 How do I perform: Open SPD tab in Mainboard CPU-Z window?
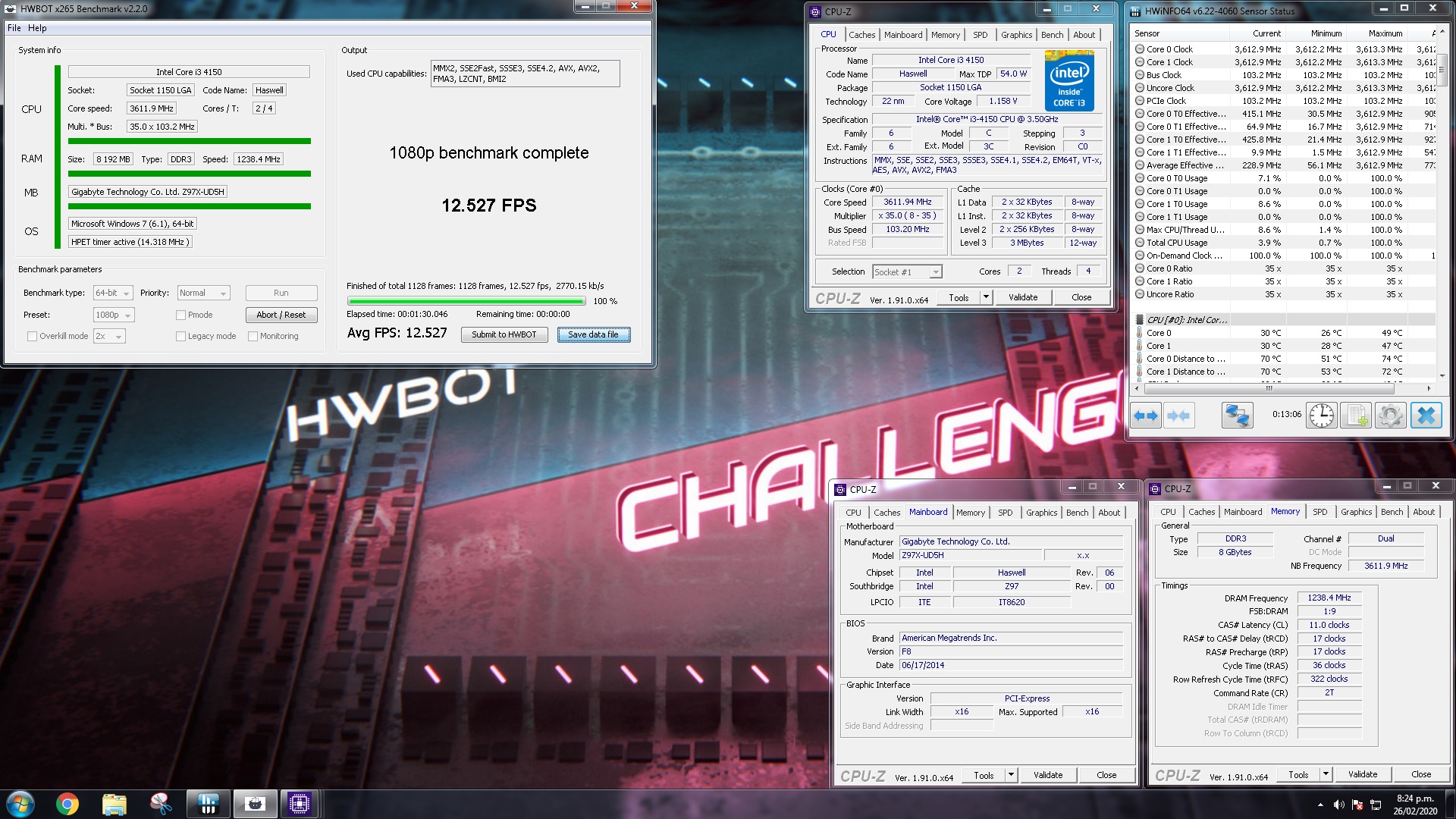(x=1005, y=513)
